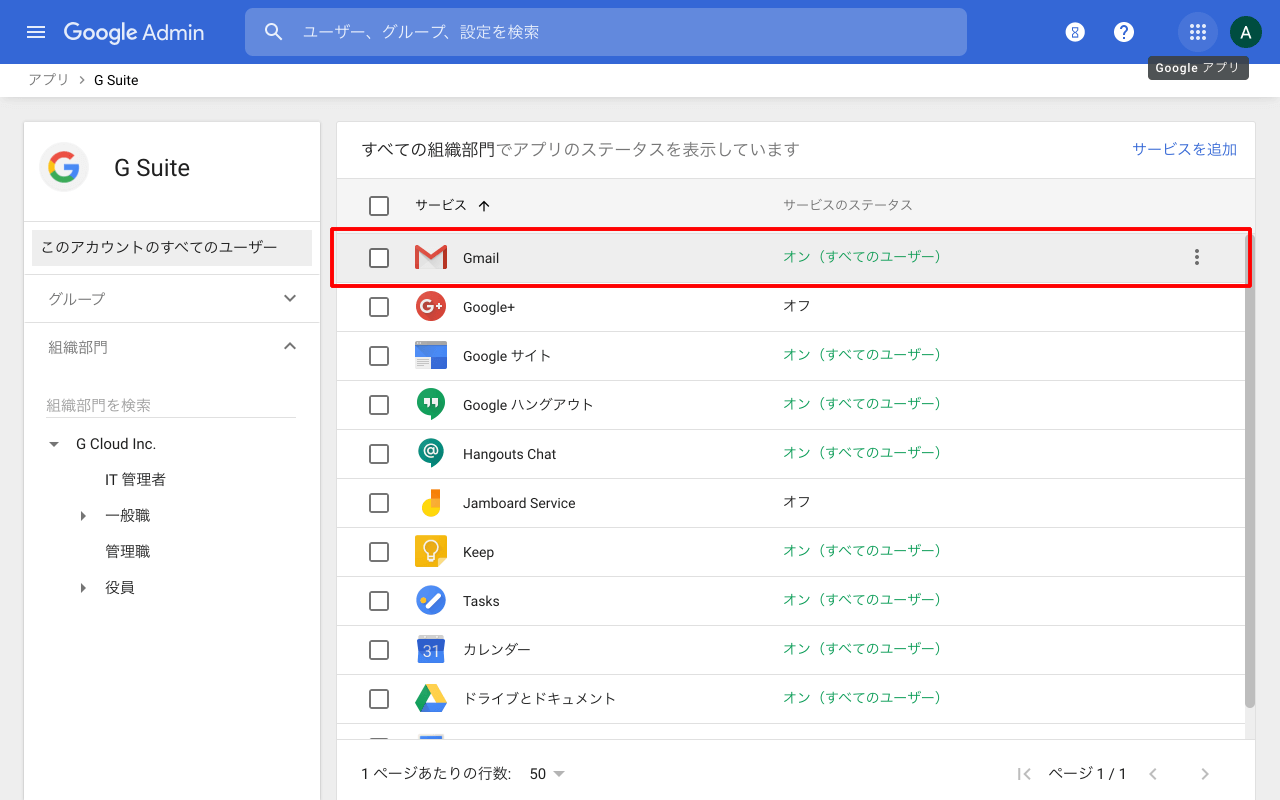The width and height of the screenshot is (1280, 800).
Task: Click the G Suite breadcrumb
Action: tap(116, 80)
